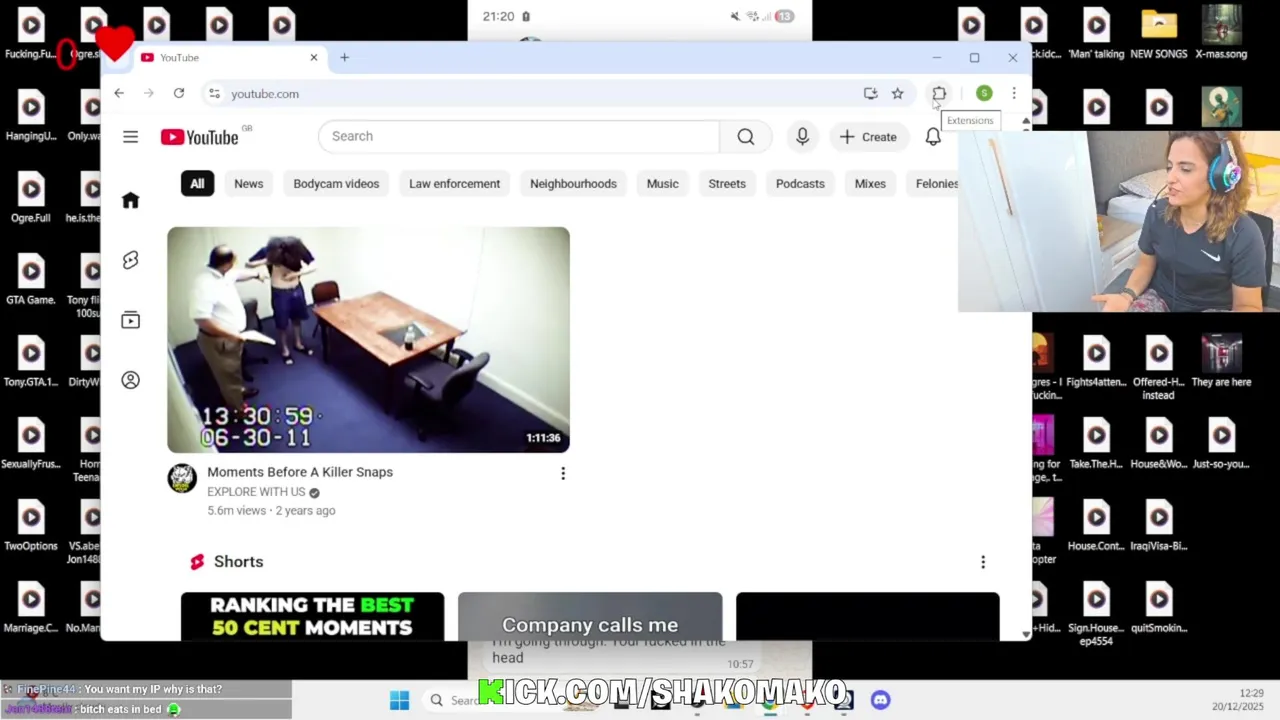Open the They are here desktop file
The height and width of the screenshot is (720, 1280).
[x=1221, y=362]
